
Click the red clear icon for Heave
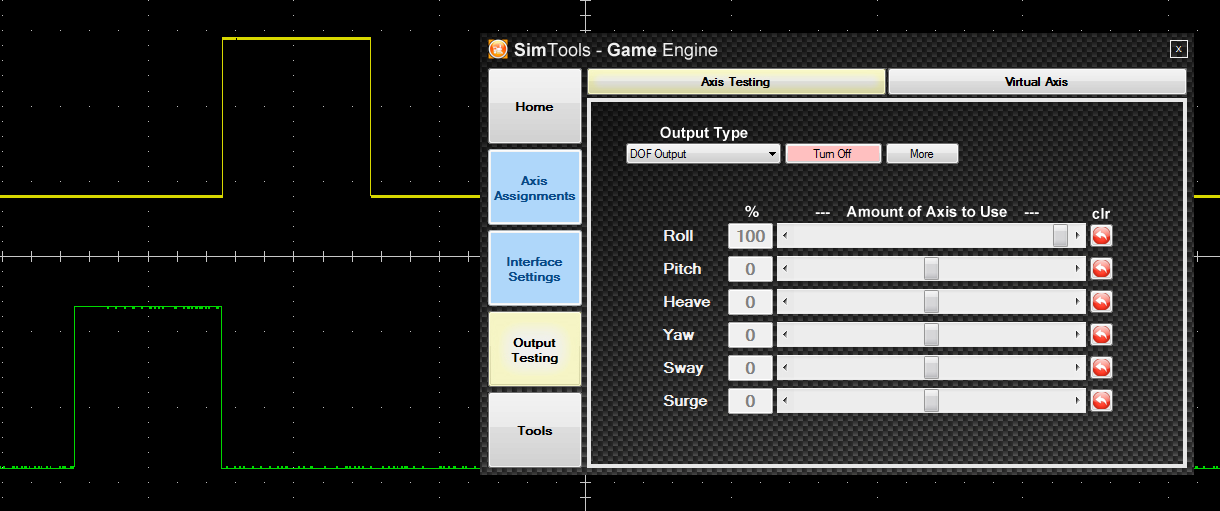(1101, 302)
